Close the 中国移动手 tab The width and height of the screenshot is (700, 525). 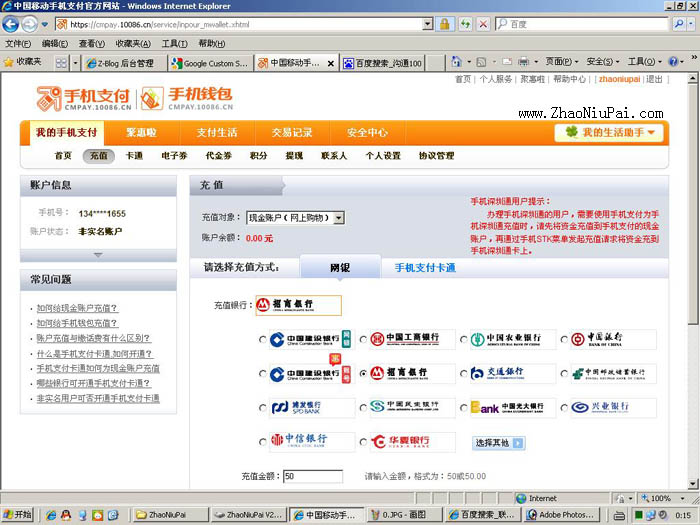point(331,63)
